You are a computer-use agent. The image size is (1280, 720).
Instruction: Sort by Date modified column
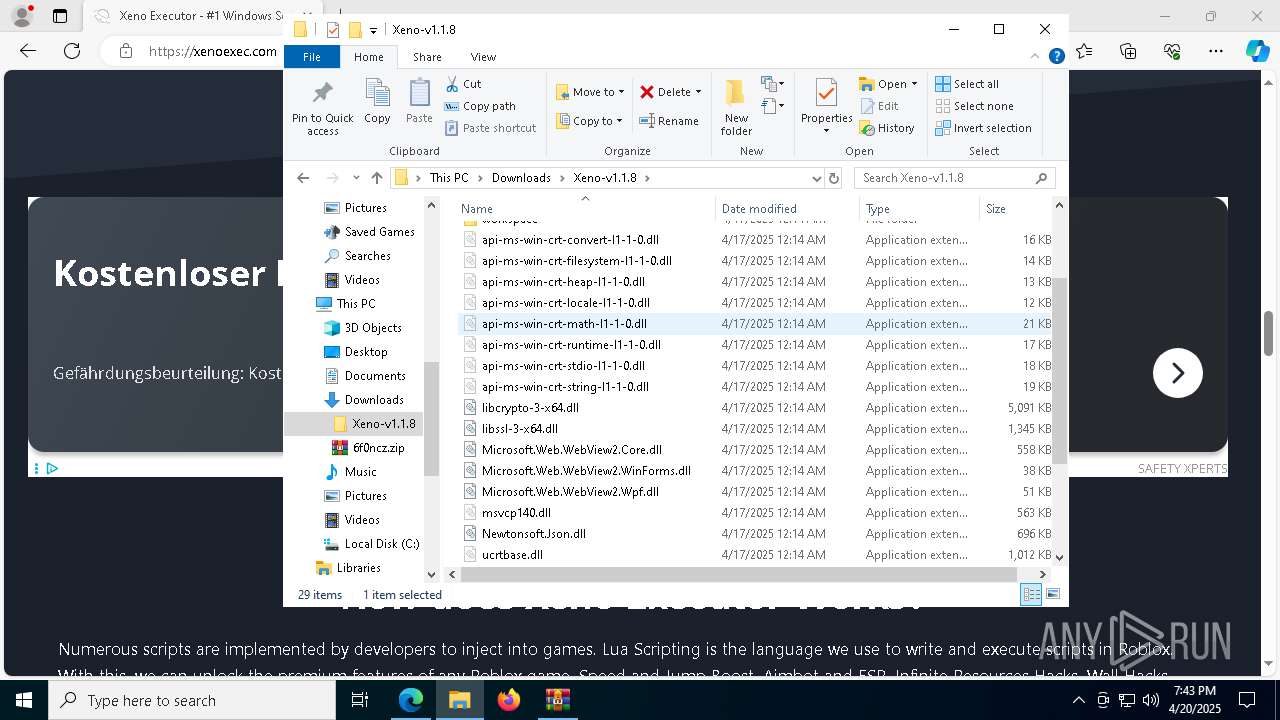click(x=787, y=209)
